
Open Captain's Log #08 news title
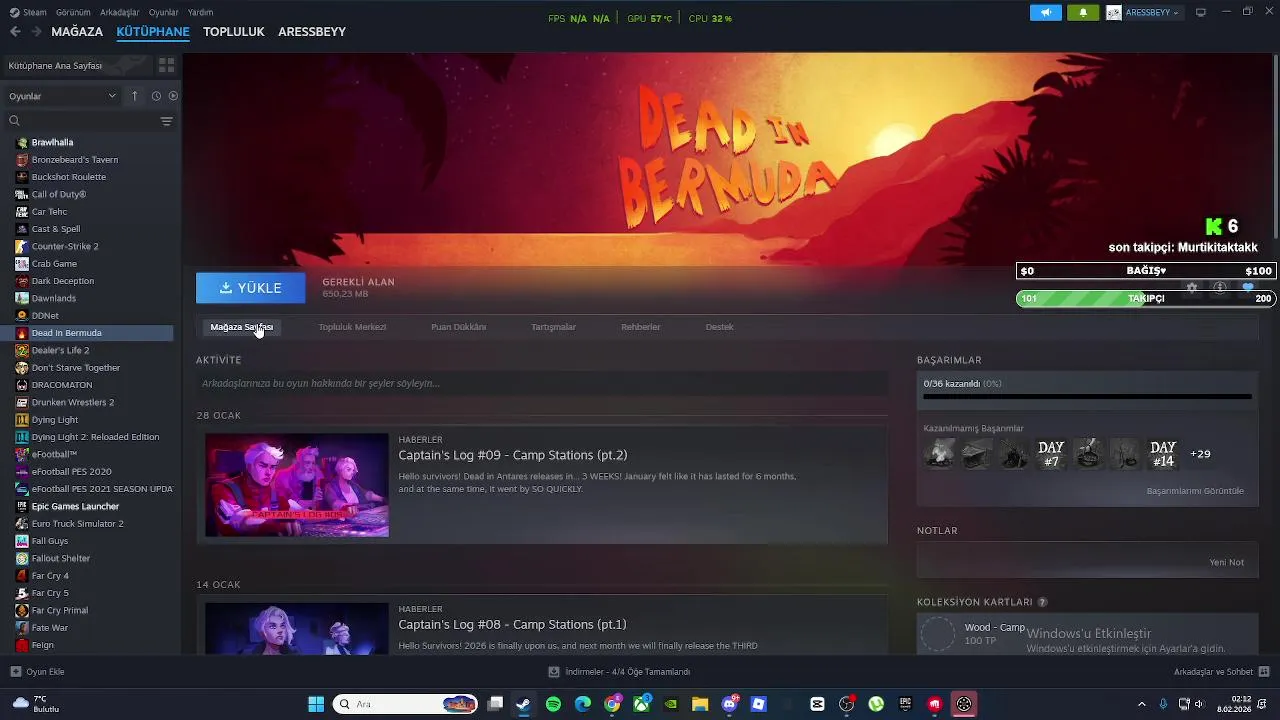pyautogui.click(x=512, y=625)
